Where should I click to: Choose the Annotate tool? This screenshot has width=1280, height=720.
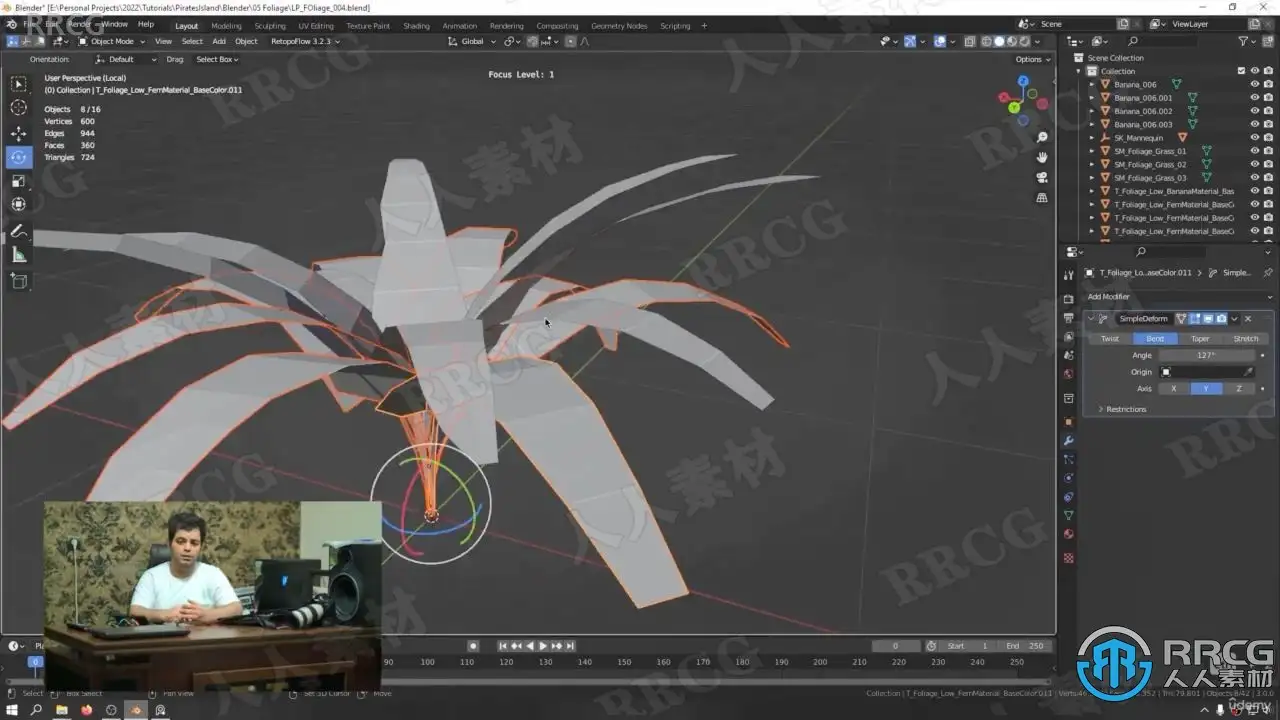click(19, 231)
